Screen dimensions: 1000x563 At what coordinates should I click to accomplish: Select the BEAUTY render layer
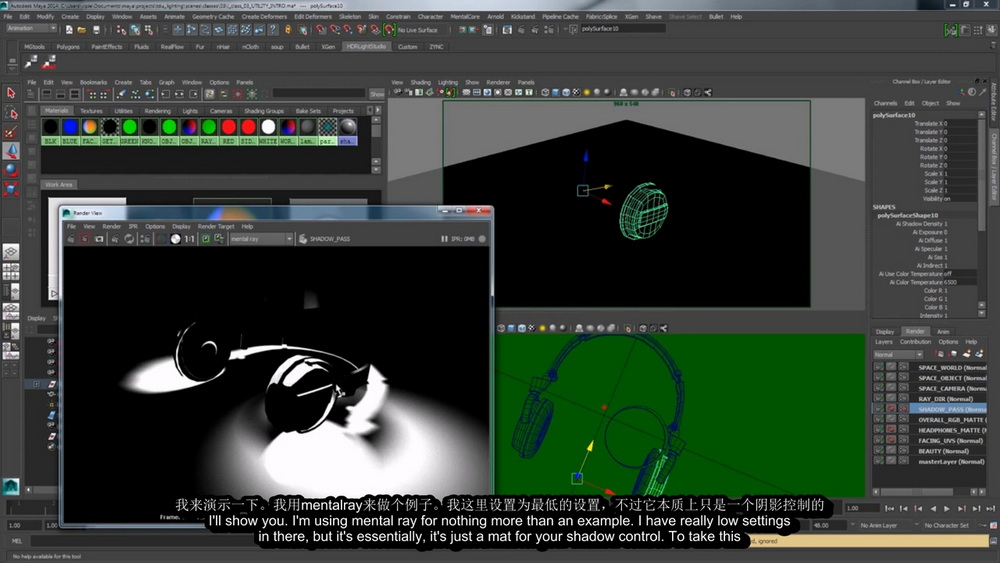tap(943, 451)
